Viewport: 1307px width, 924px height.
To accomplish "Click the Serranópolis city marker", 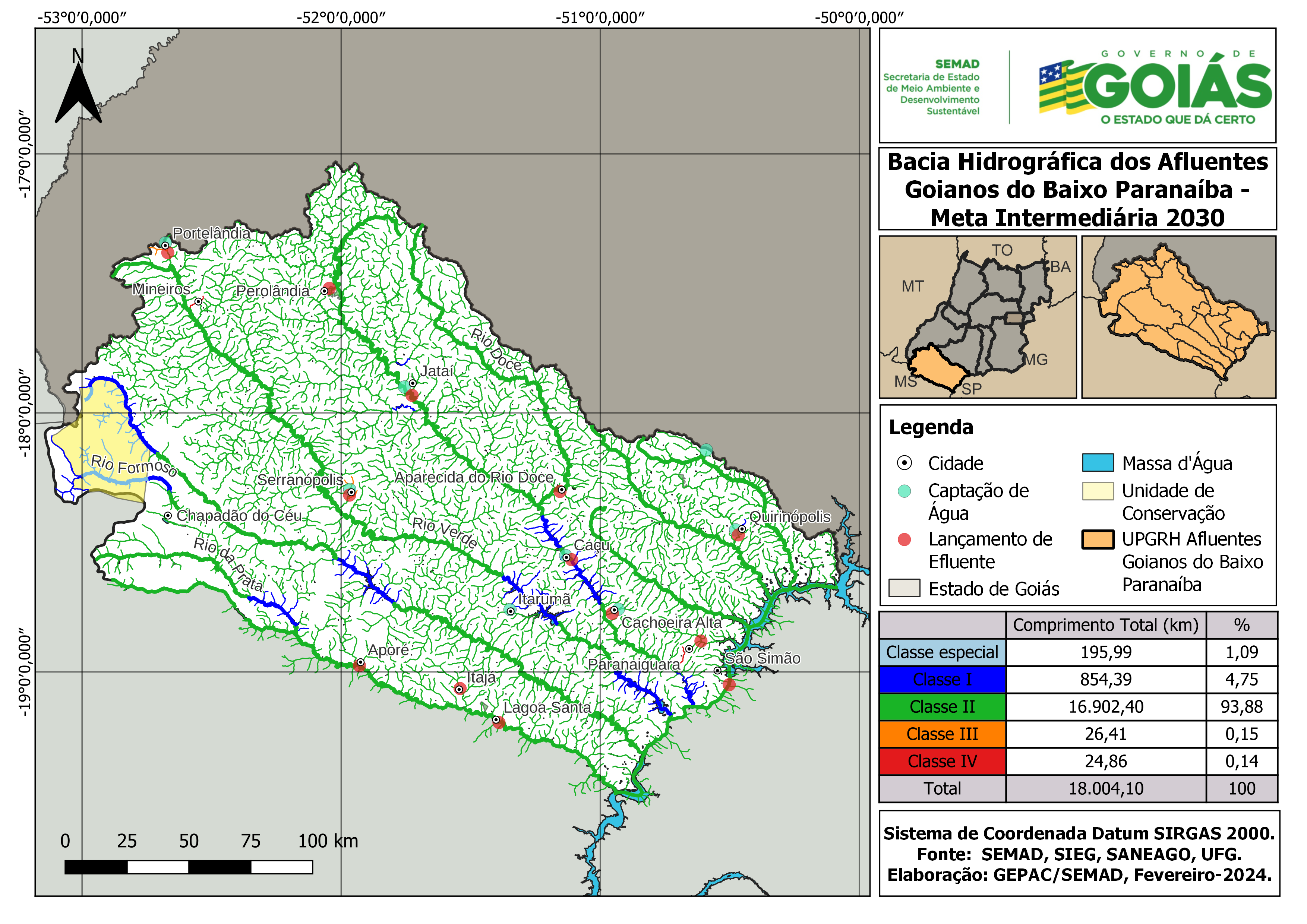I will click(351, 492).
